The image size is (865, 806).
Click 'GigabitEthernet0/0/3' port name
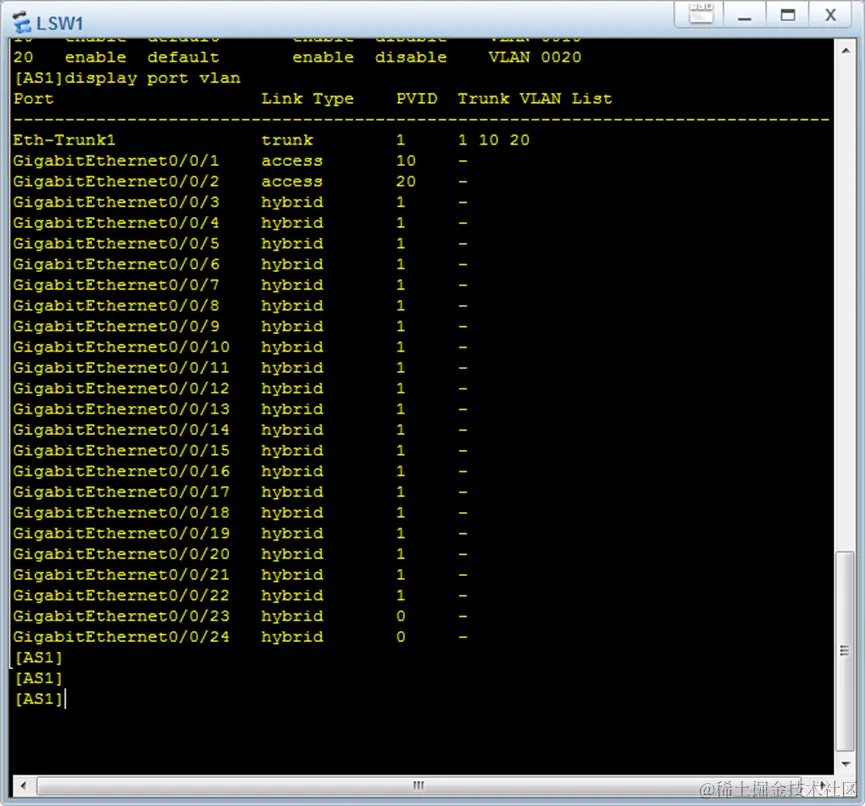(x=116, y=202)
